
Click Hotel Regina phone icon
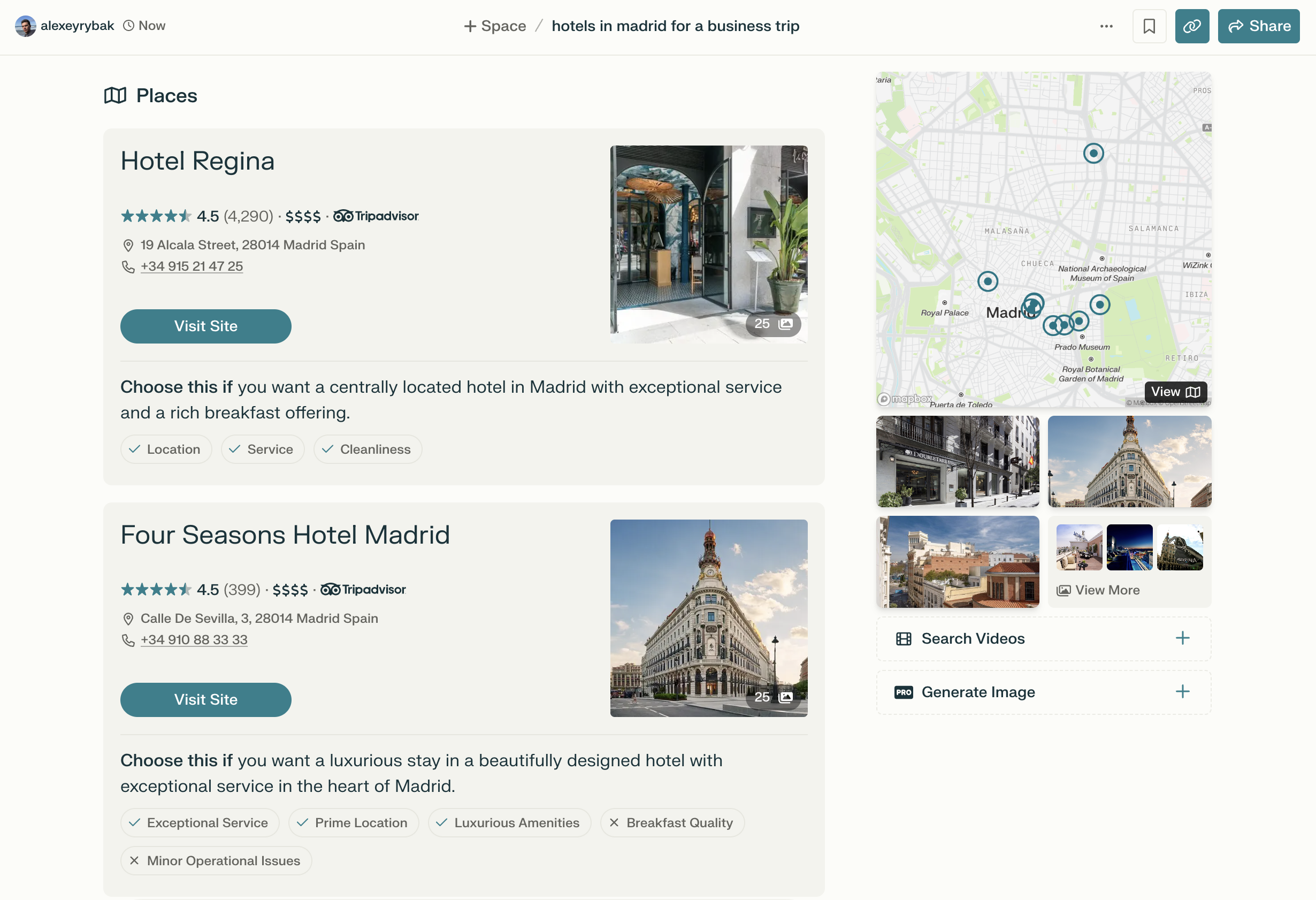pos(128,267)
